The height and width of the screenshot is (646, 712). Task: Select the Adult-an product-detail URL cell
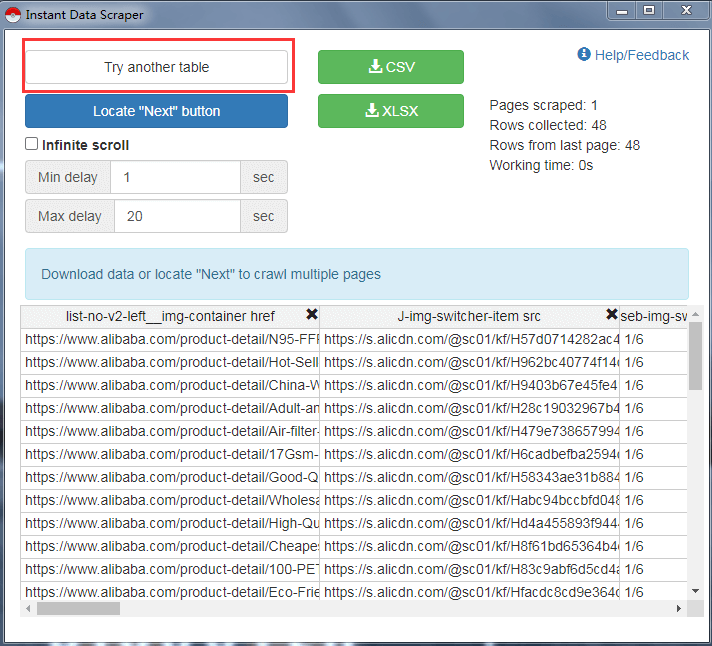170,409
